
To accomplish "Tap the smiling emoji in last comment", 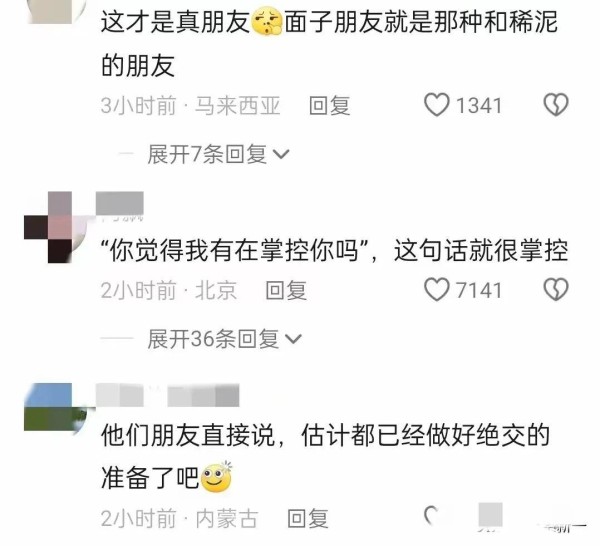I will point(217,477).
